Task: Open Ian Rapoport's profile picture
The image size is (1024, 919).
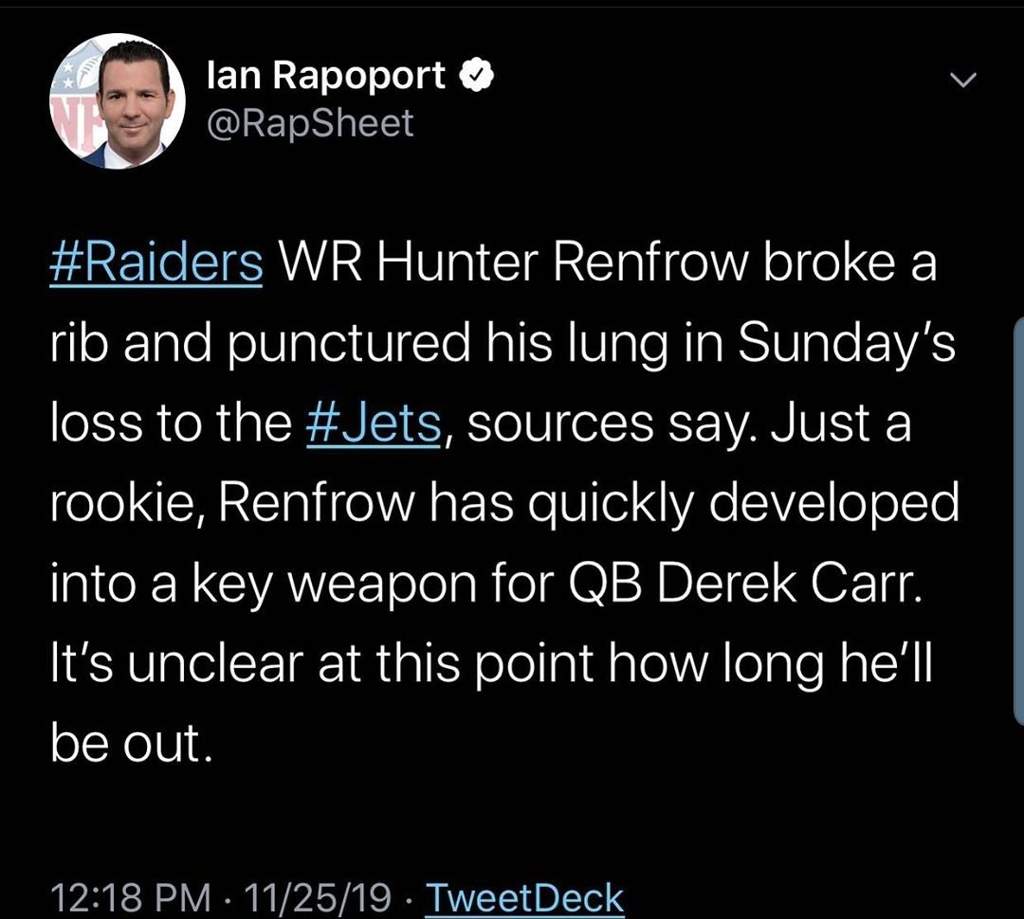Action: 118,101
